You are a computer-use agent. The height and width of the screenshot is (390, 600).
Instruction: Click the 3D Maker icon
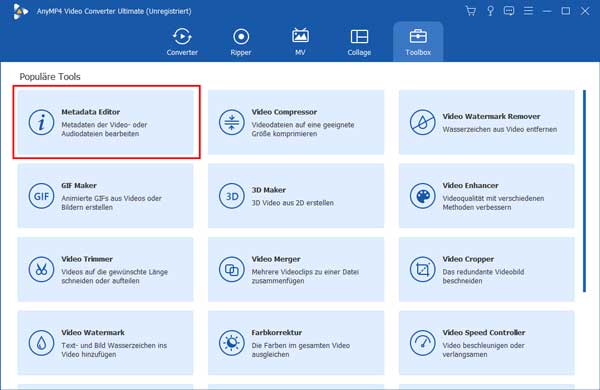click(232, 196)
